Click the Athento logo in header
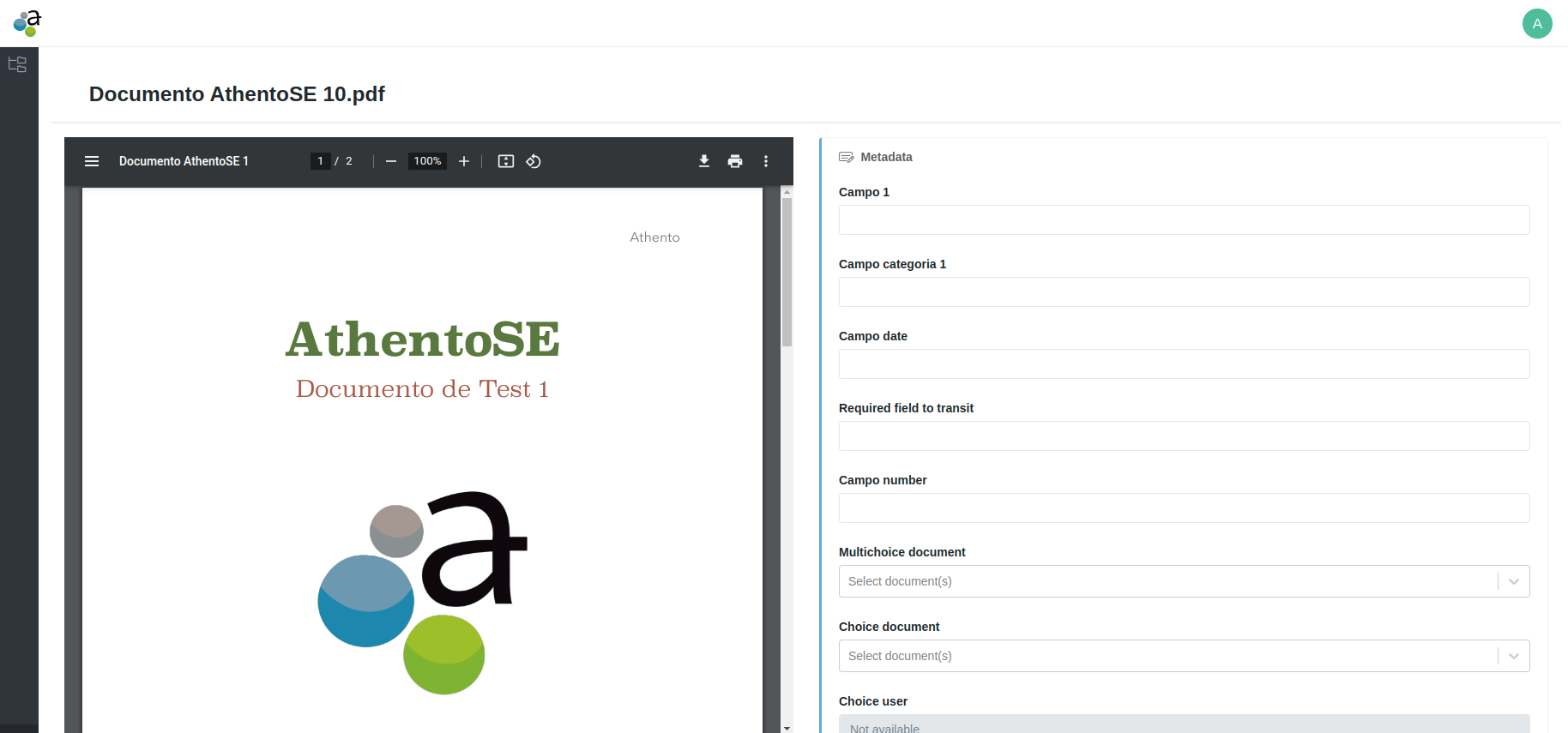The width and height of the screenshot is (1568, 733). point(27,23)
